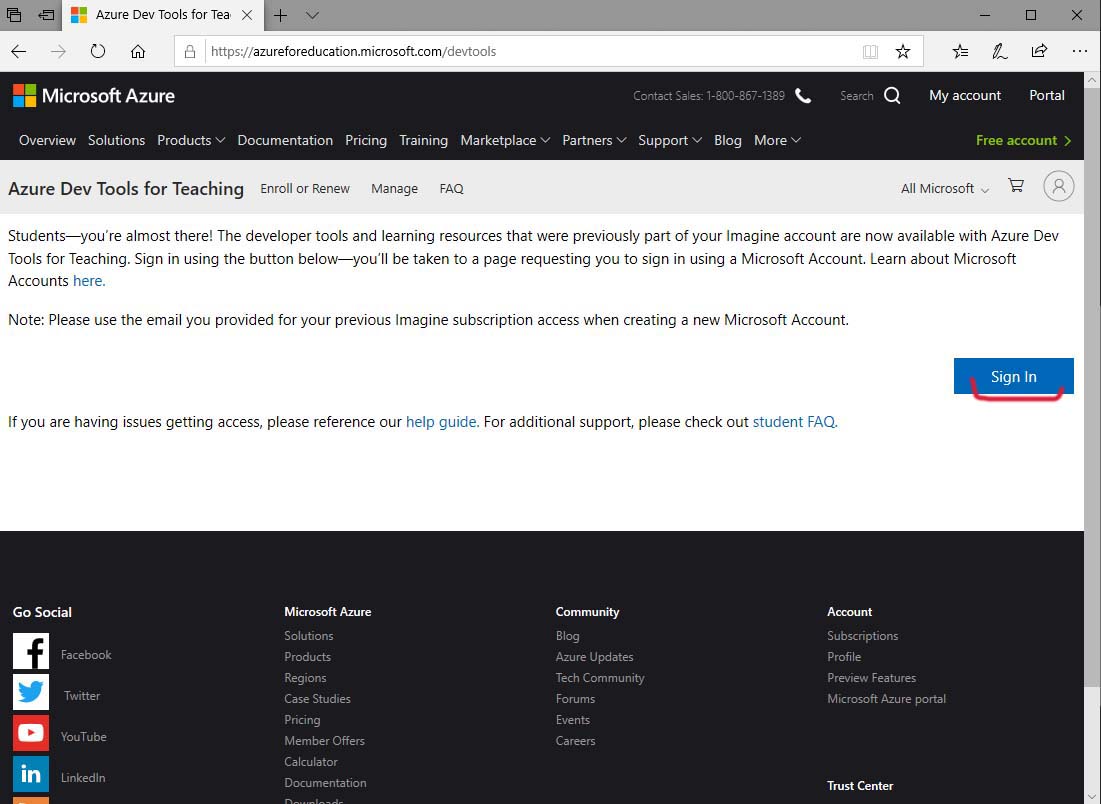Set these tabs aside icon
This screenshot has width=1101, height=804.
pyautogui.click(x=46, y=15)
